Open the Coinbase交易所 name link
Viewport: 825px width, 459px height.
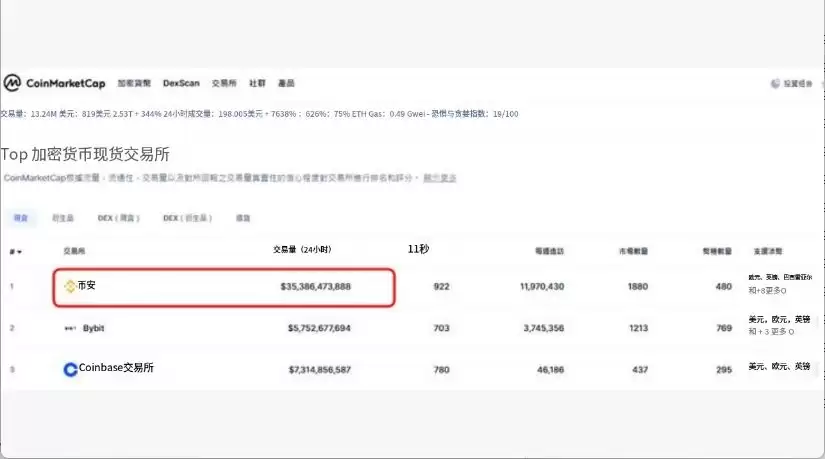tap(116, 368)
